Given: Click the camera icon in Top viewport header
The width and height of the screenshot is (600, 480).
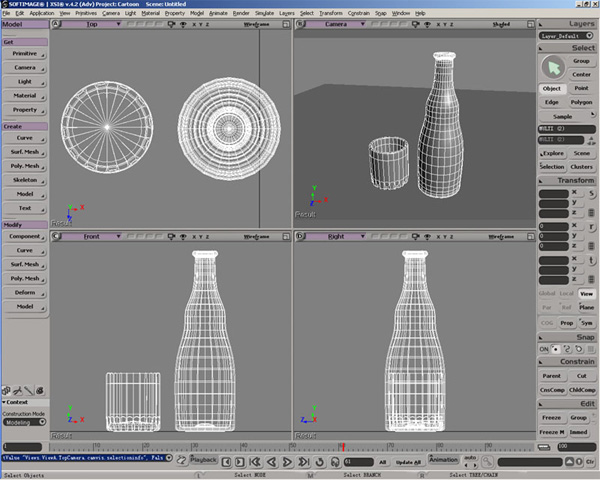Looking at the screenshot, I should click(171, 24).
